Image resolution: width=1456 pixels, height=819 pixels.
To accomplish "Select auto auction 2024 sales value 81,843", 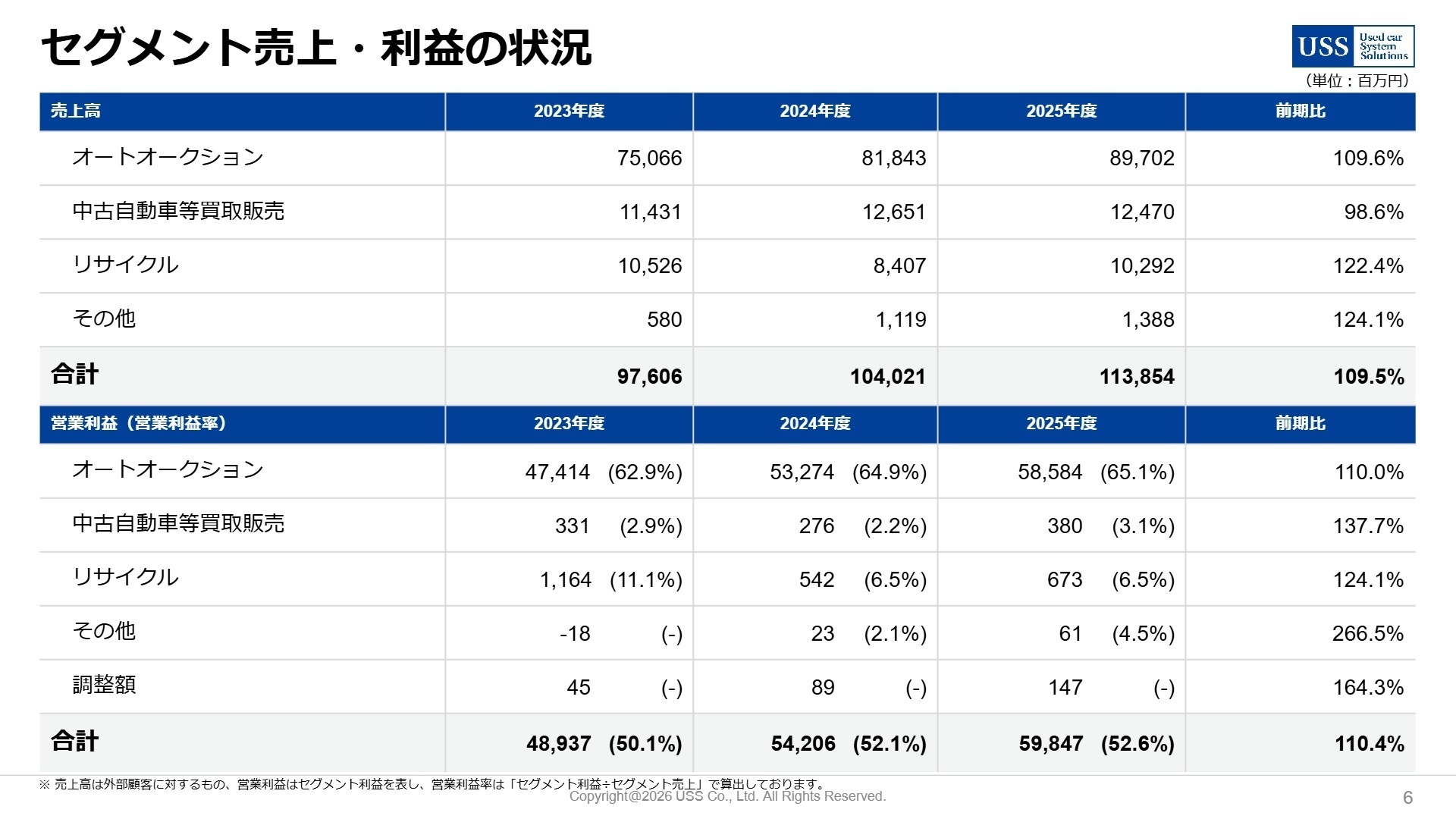I will [x=893, y=158].
